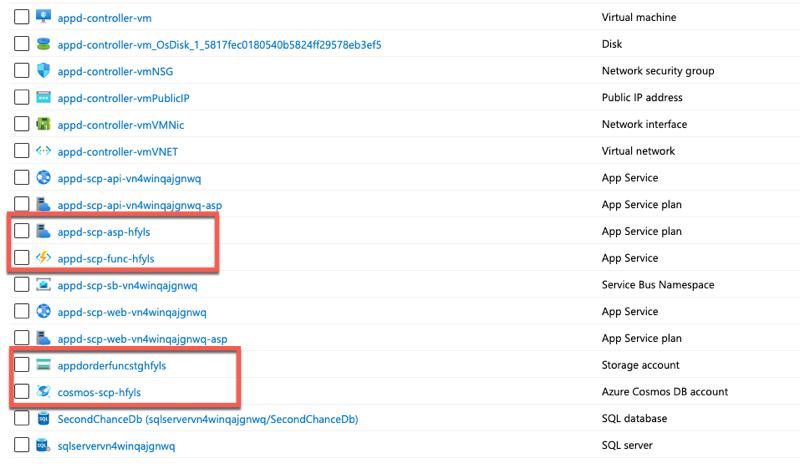The image size is (800, 469).
Task: Tick the cosmos-scp-hfyls checkbox
Action: 21,391
